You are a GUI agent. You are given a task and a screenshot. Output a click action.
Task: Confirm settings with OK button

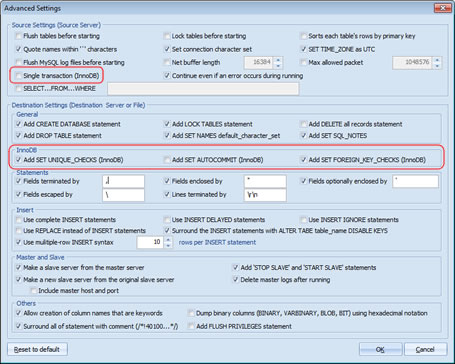pyautogui.click(x=380, y=349)
